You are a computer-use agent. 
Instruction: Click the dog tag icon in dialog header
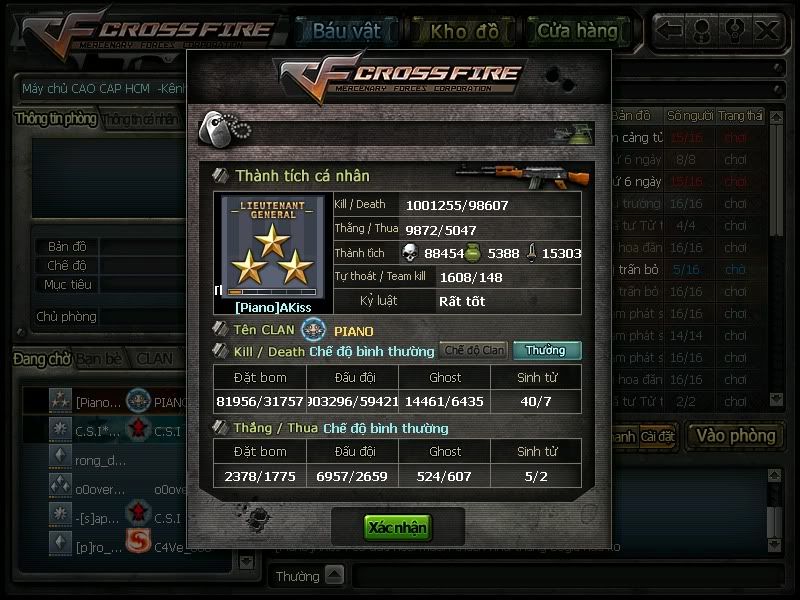tap(223, 130)
